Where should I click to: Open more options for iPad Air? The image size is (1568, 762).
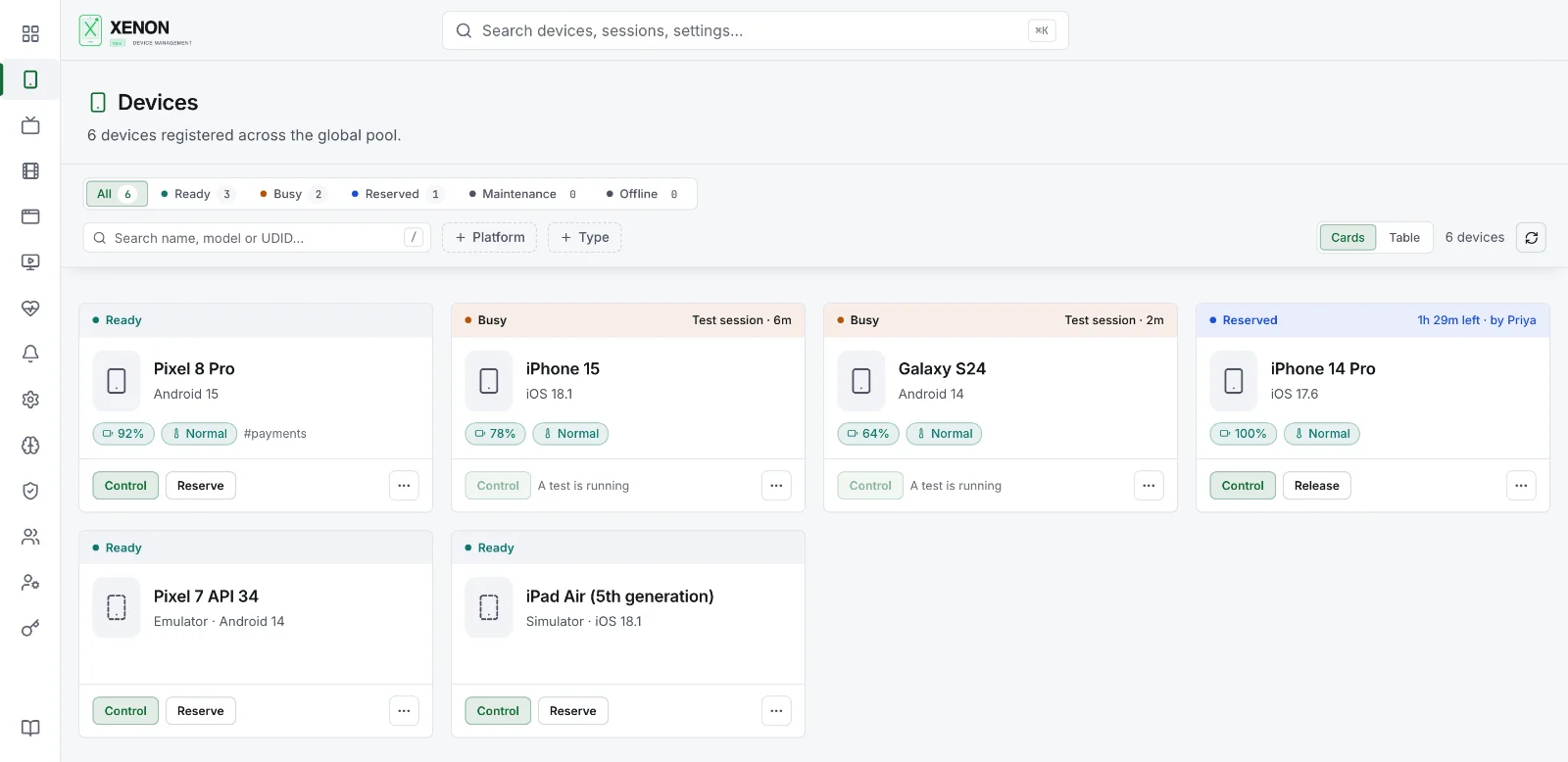coord(776,711)
